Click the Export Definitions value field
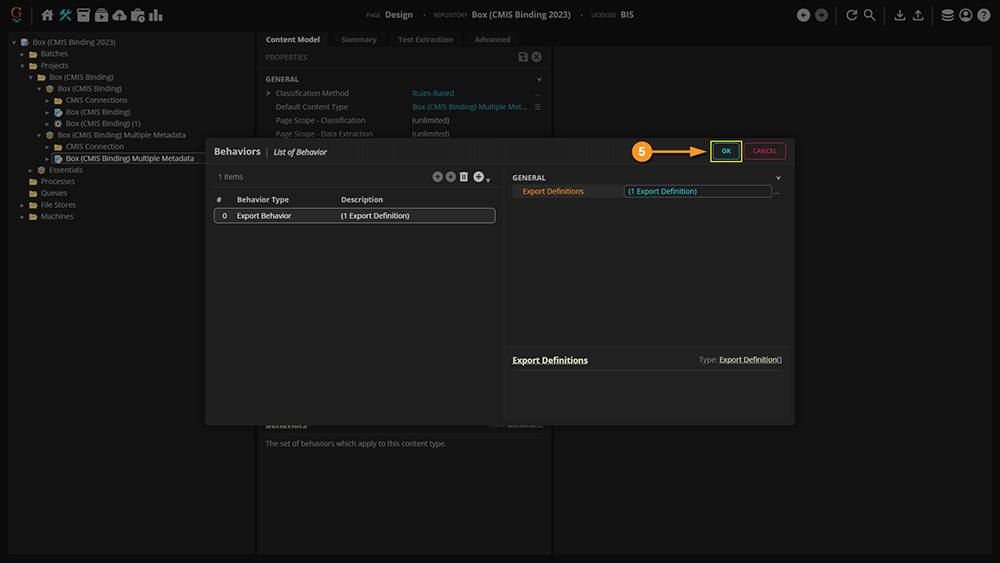 tap(697, 191)
